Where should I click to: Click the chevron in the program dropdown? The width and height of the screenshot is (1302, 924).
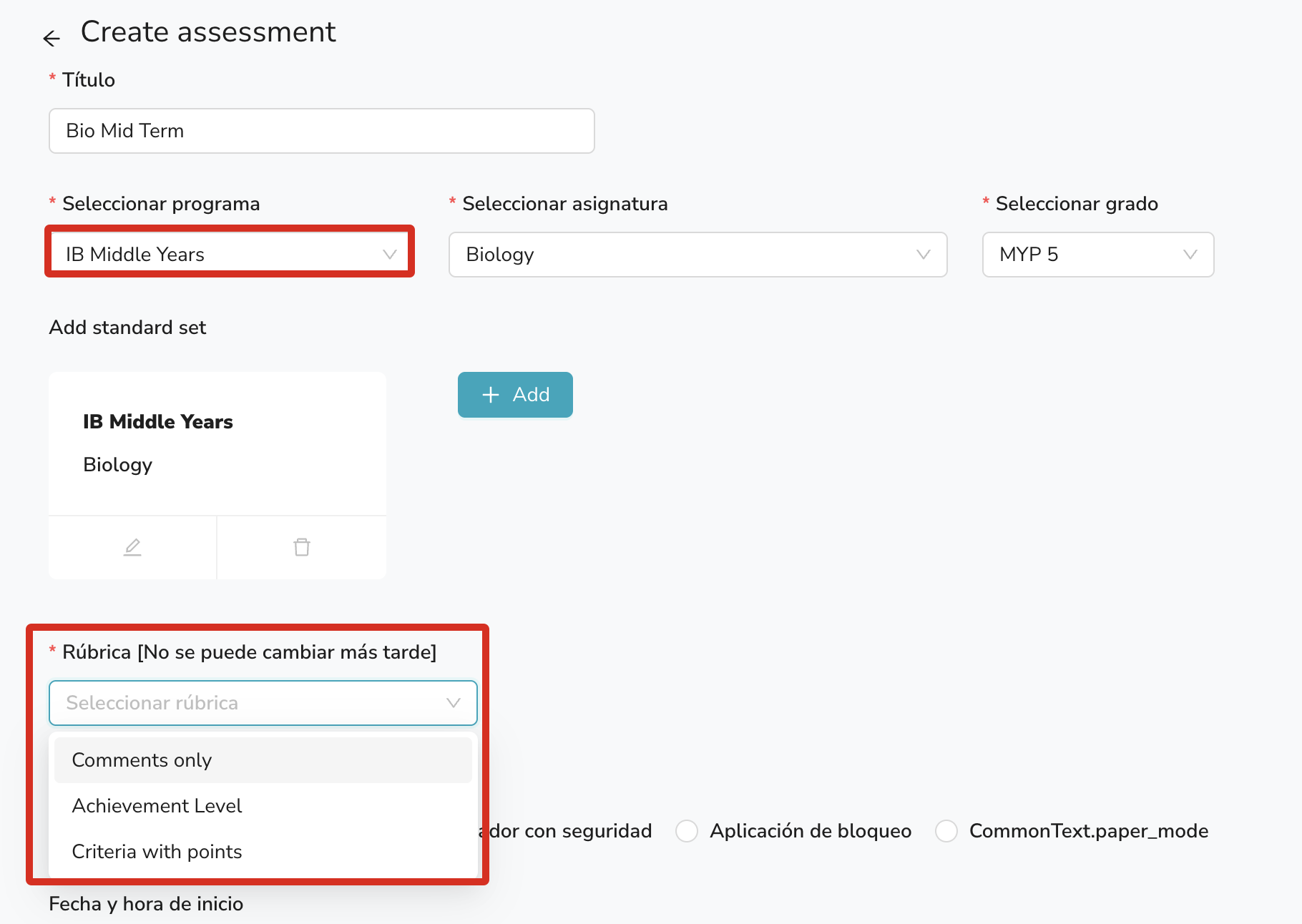tap(390, 255)
